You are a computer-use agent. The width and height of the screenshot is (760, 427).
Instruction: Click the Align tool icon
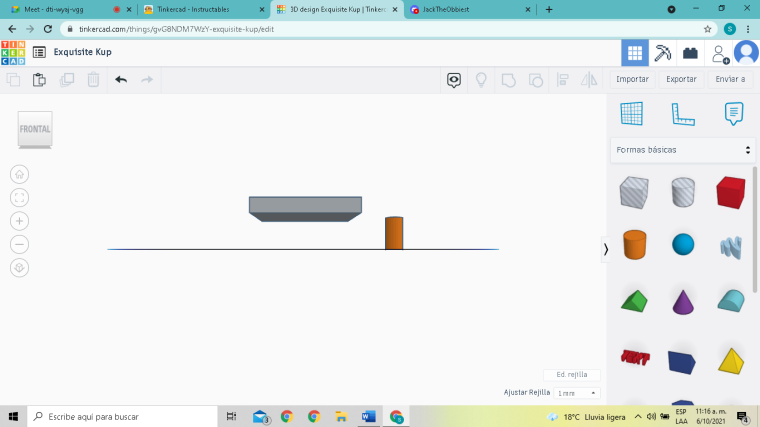click(562, 79)
